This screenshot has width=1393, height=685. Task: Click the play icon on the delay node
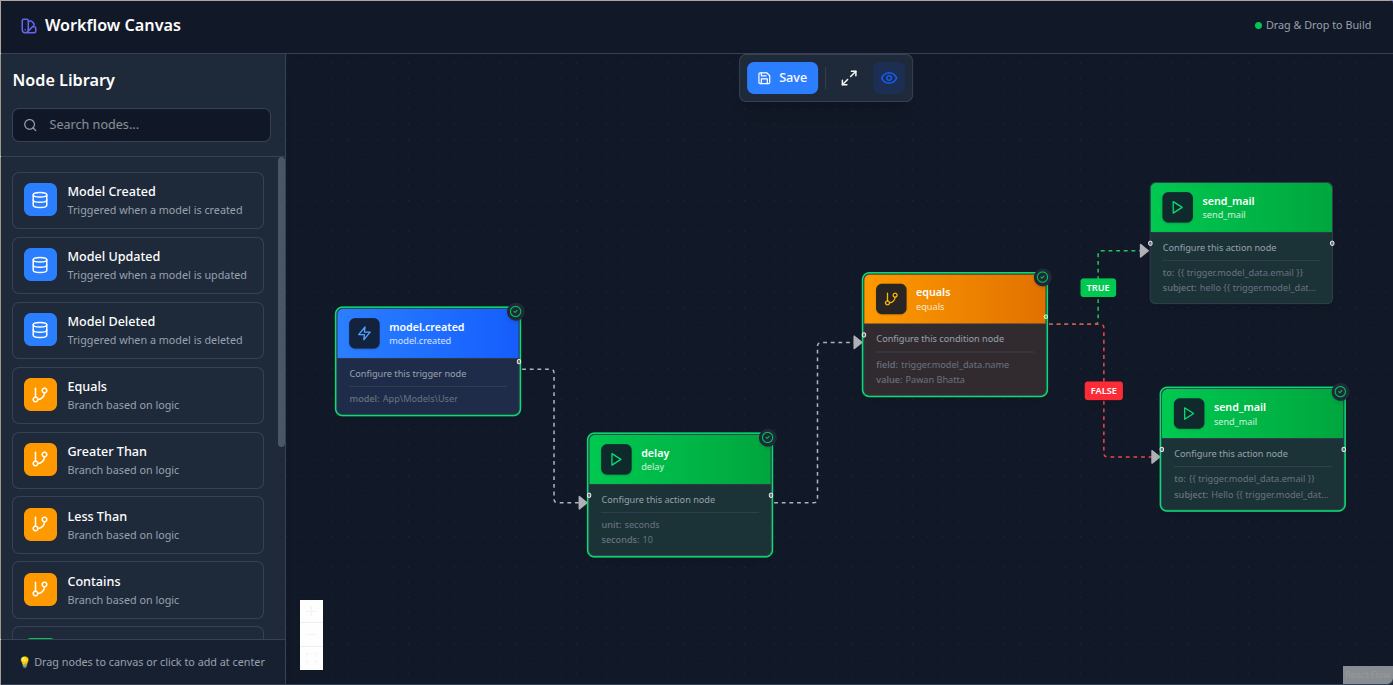pyautogui.click(x=617, y=459)
